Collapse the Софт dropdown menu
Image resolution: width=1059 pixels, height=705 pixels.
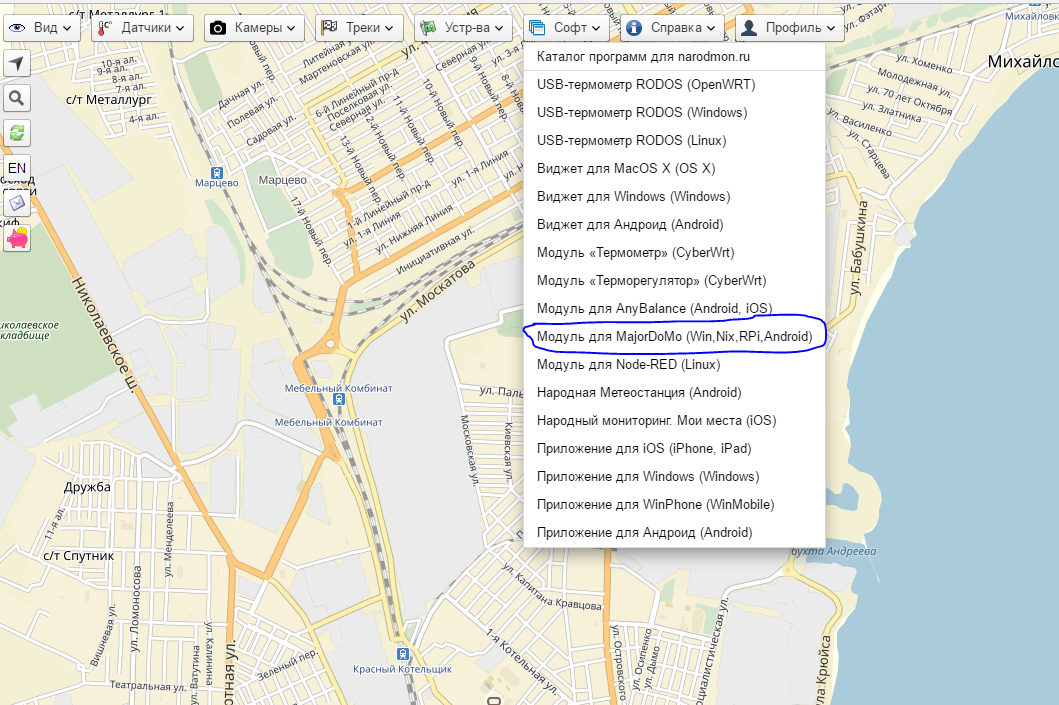pyautogui.click(x=566, y=28)
